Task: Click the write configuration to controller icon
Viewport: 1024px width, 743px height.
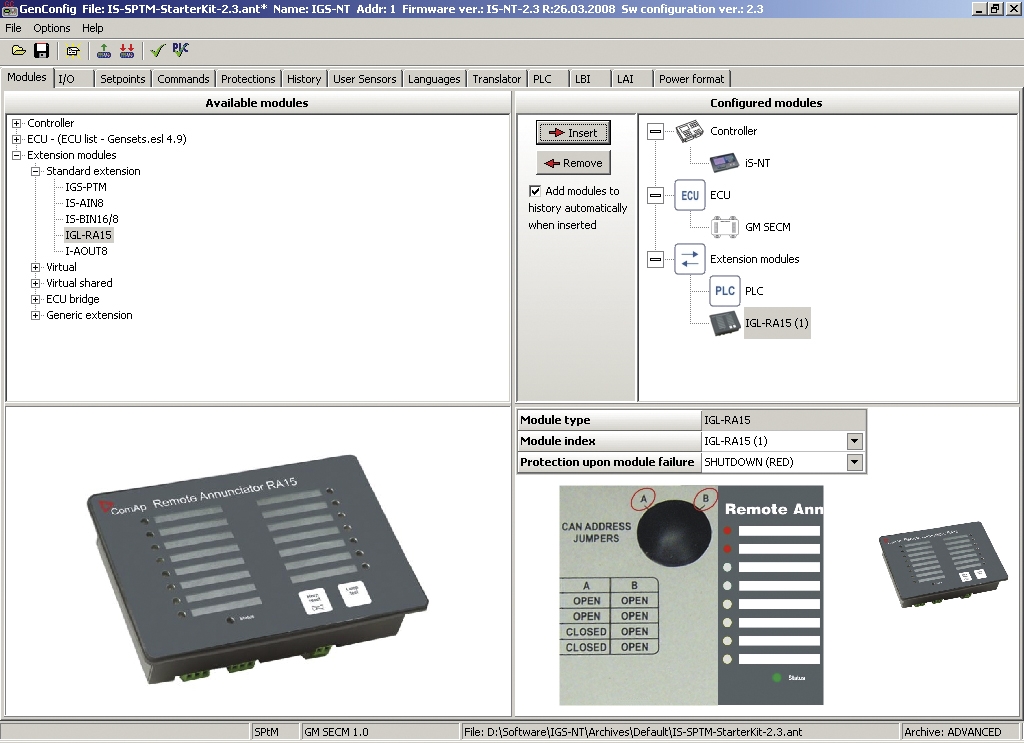Action: point(103,50)
